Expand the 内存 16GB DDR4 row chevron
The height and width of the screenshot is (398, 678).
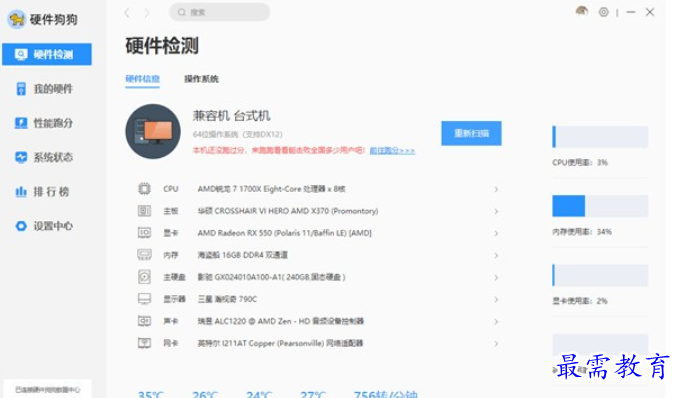tap(496, 255)
